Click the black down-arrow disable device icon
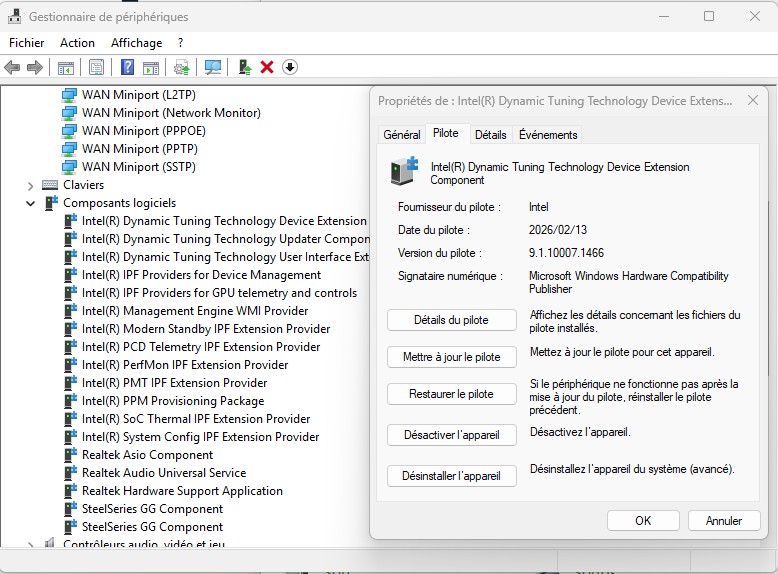The image size is (778, 574). click(x=290, y=67)
